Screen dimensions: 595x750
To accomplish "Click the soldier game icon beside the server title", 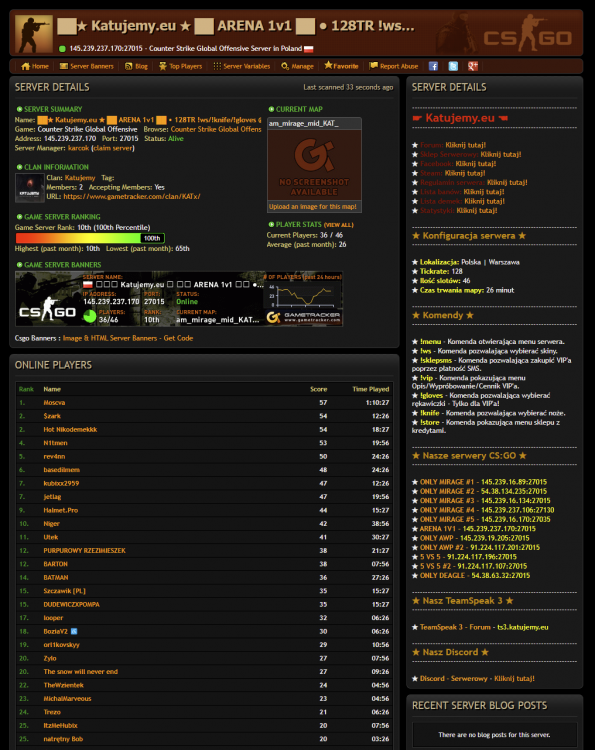I will click(x=34, y=33).
